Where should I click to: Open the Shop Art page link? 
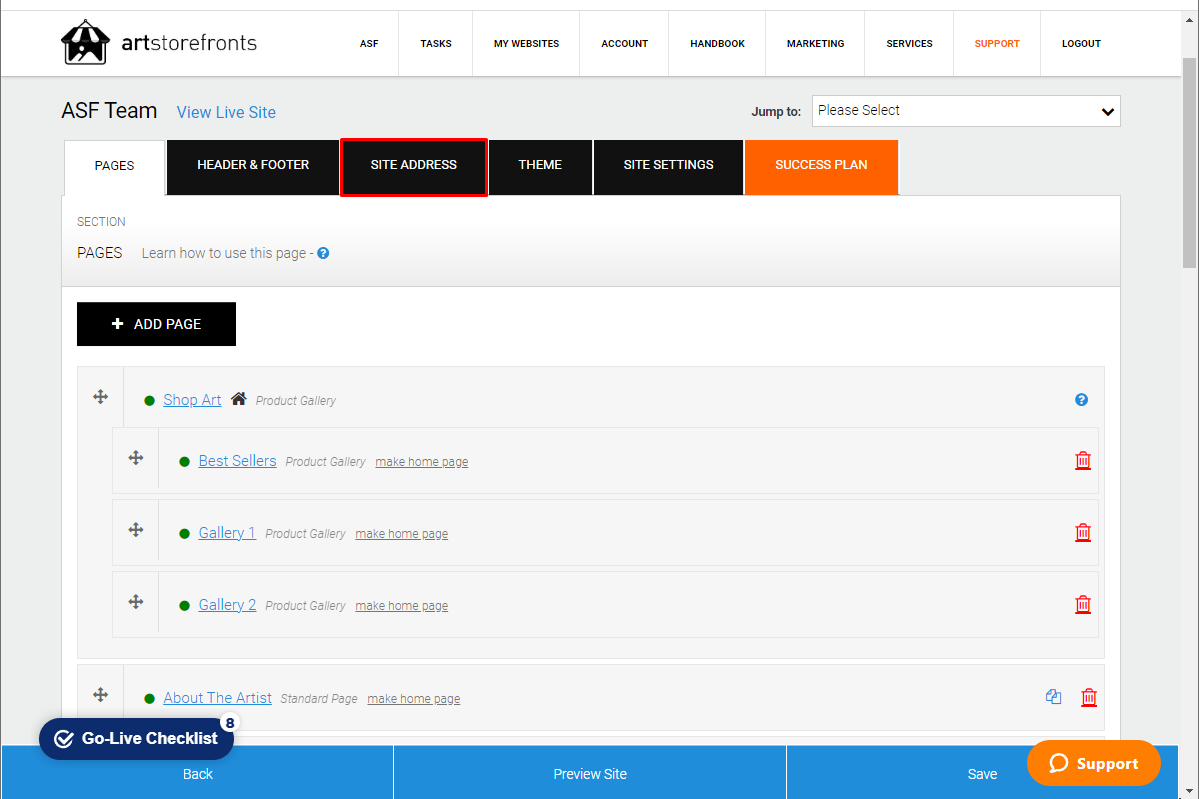click(x=192, y=400)
